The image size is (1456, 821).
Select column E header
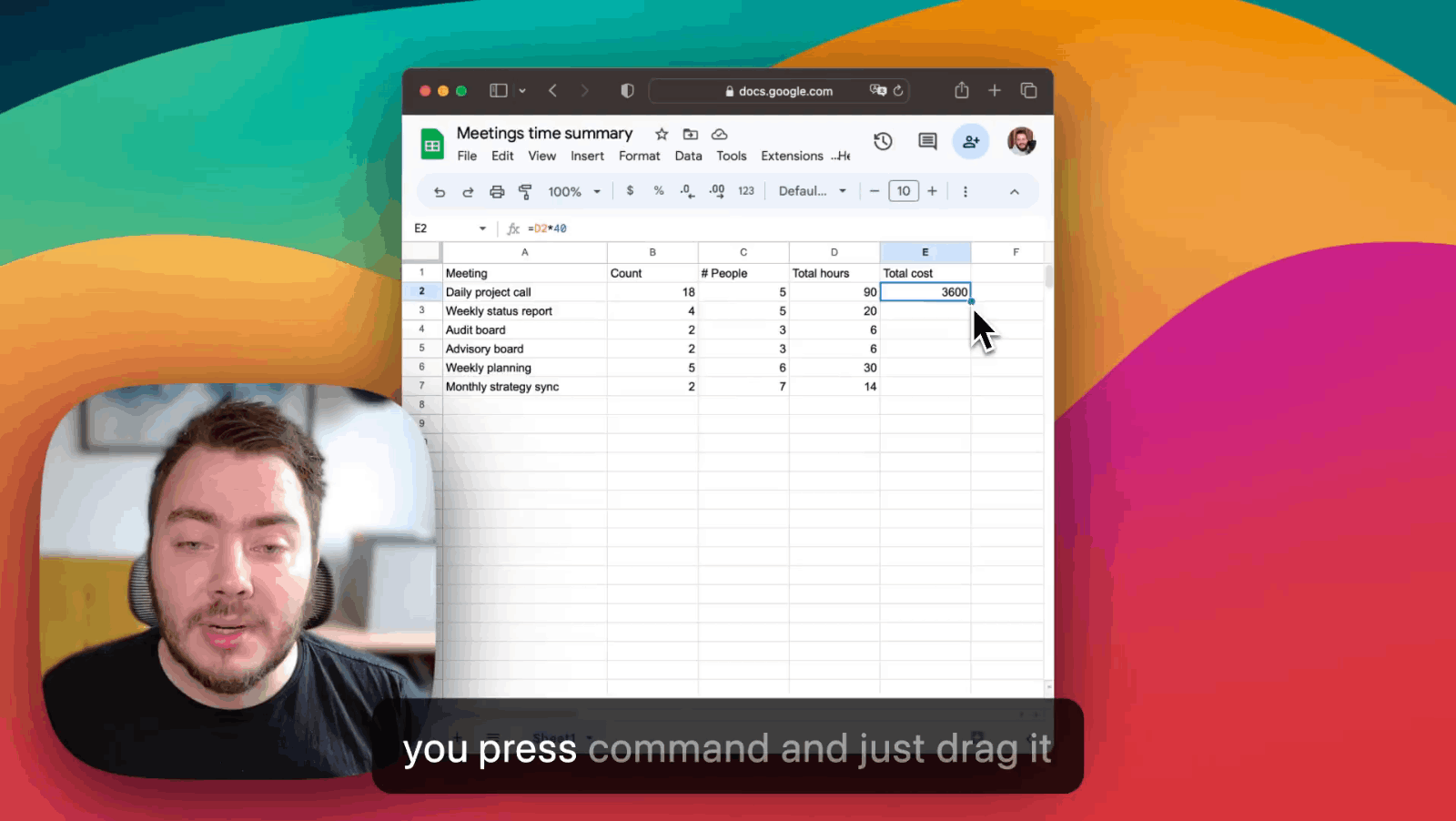(925, 252)
